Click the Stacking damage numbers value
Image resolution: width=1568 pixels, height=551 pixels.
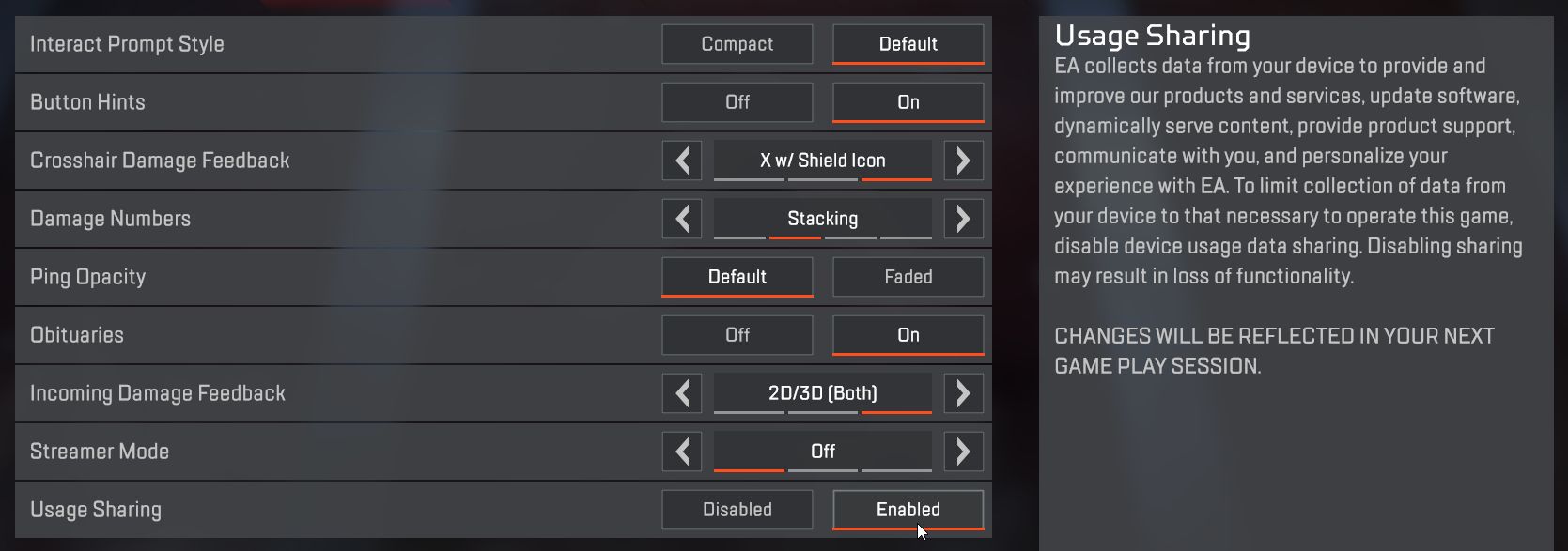coord(822,219)
